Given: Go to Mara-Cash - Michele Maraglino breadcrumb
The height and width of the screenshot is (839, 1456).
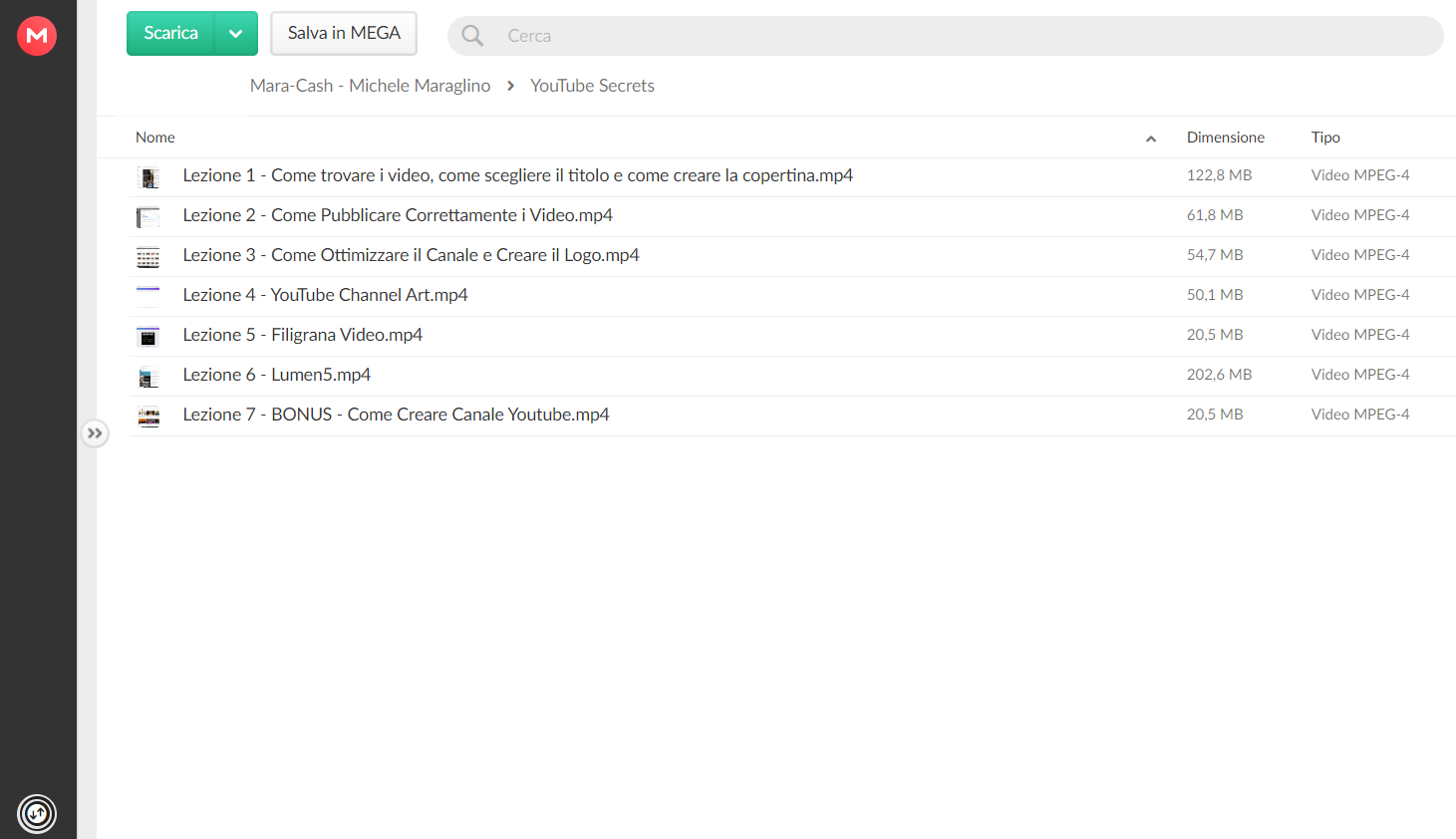Looking at the screenshot, I should pyautogui.click(x=370, y=86).
